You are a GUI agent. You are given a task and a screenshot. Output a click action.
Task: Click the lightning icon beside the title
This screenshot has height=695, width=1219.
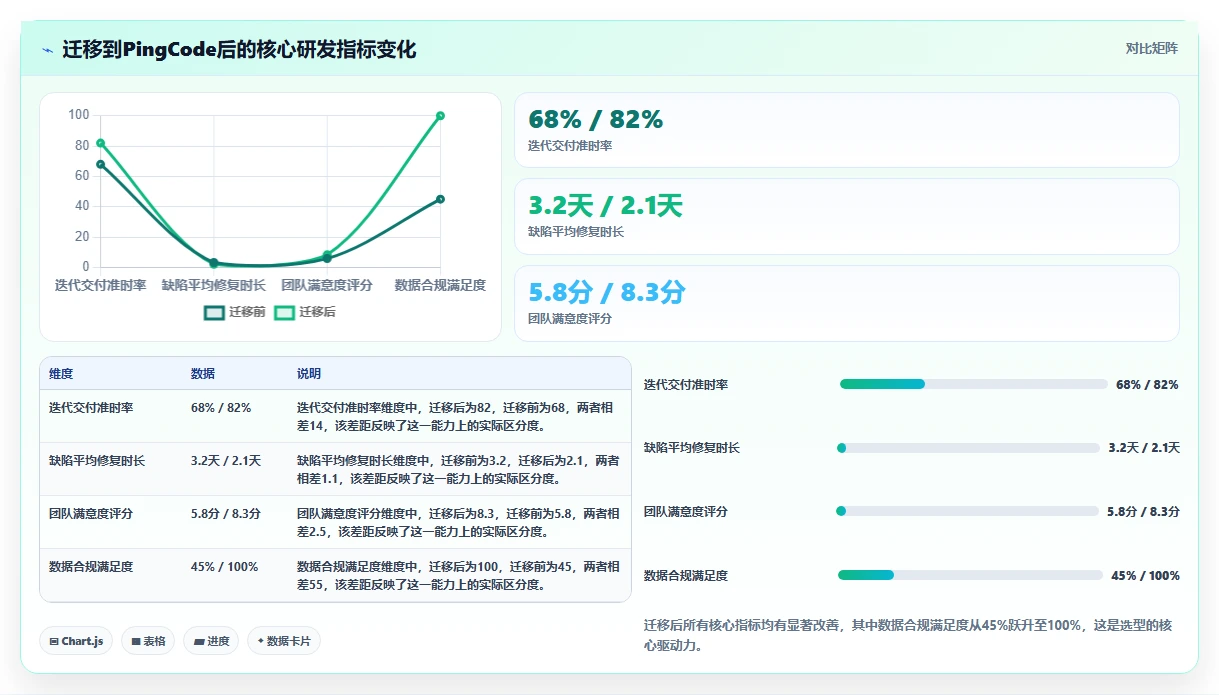pyautogui.click(x=47, y=50)
